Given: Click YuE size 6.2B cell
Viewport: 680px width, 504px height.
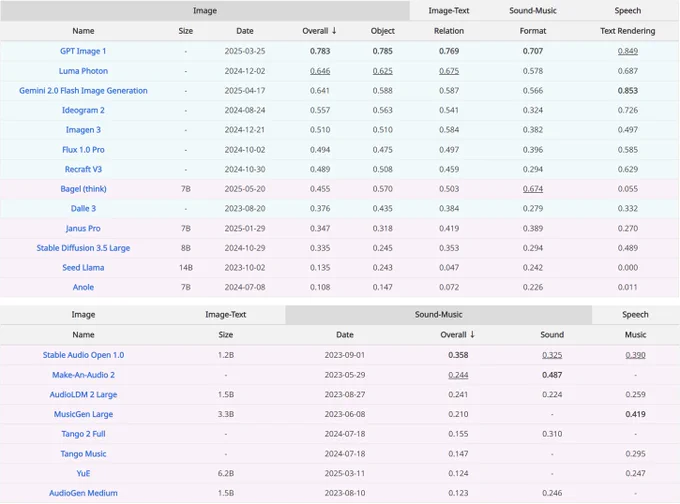Looking at the screenshot, I should pyautogui.click(x=226, y=474).
